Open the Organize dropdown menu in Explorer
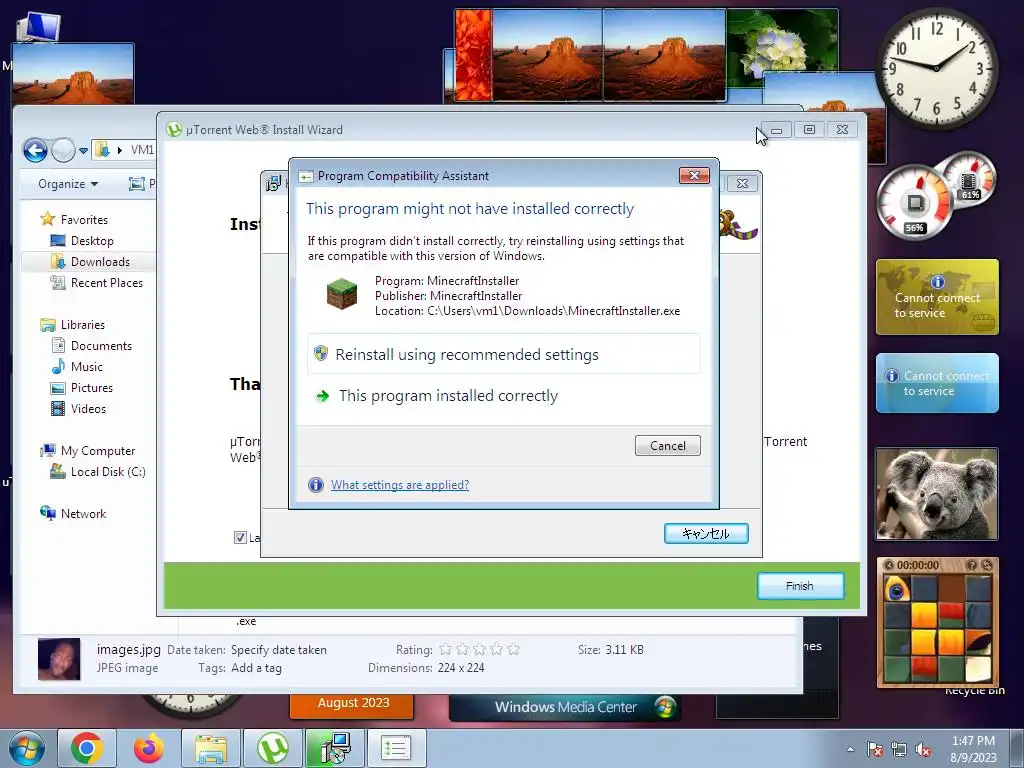1024x768 pixels. [68, 184]
